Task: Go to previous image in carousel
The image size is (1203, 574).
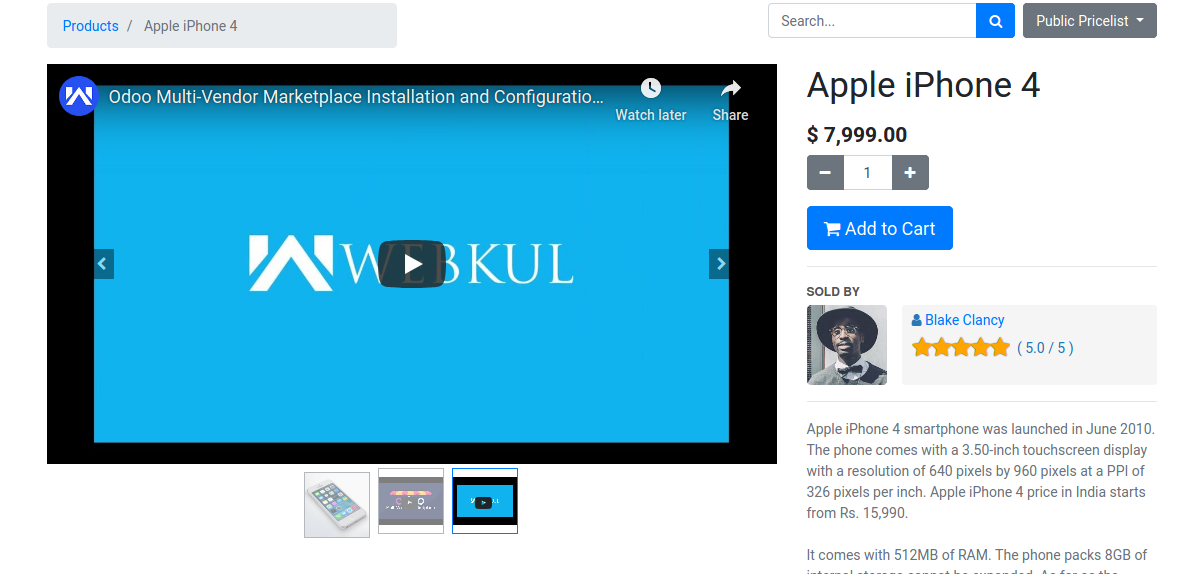Action: (103, 264)
